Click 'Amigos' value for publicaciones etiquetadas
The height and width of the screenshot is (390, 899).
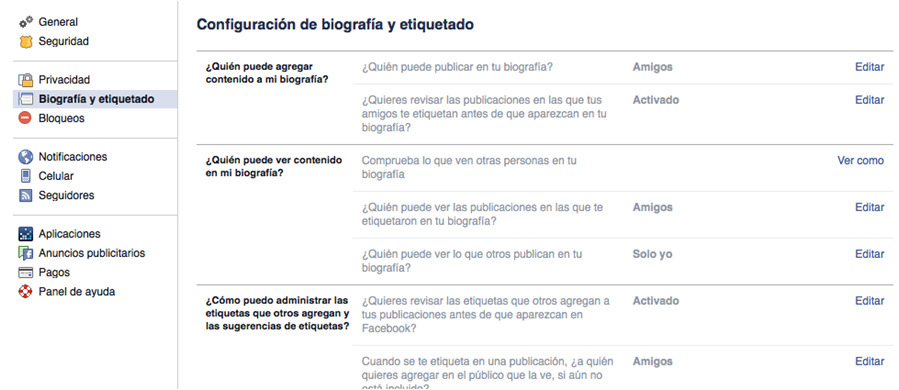pyautogui.click(x=652, y=208)
